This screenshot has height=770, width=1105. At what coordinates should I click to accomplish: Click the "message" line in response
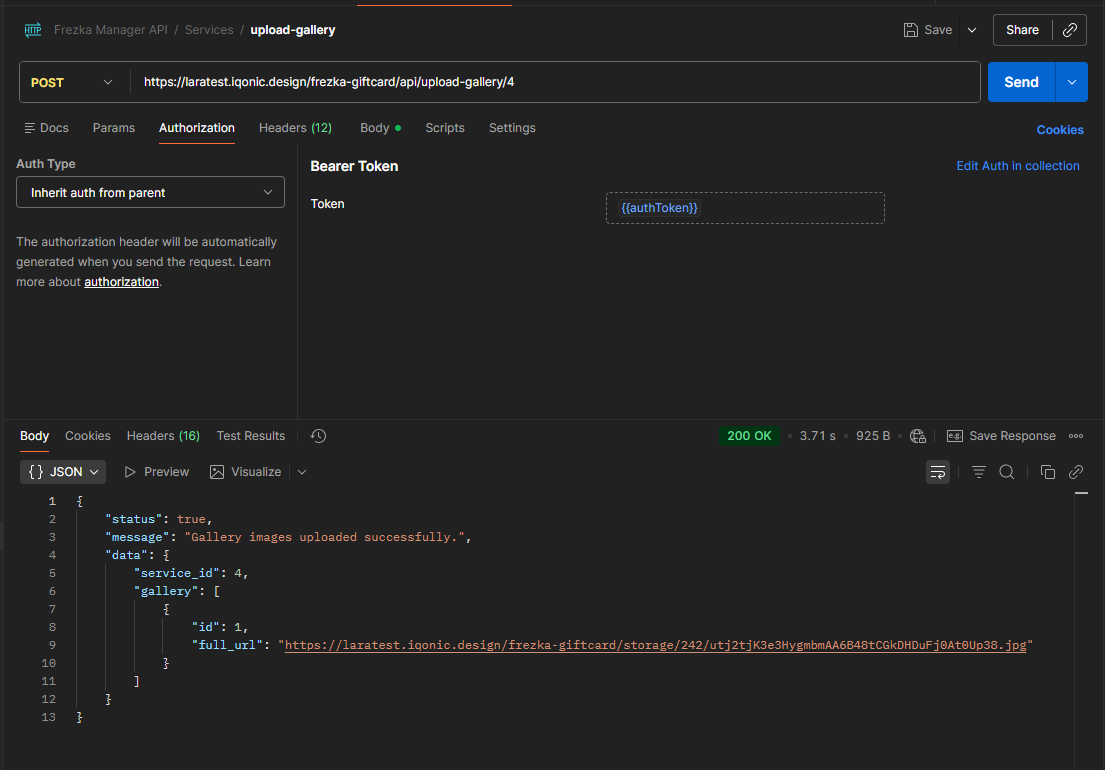coord(288,537)
